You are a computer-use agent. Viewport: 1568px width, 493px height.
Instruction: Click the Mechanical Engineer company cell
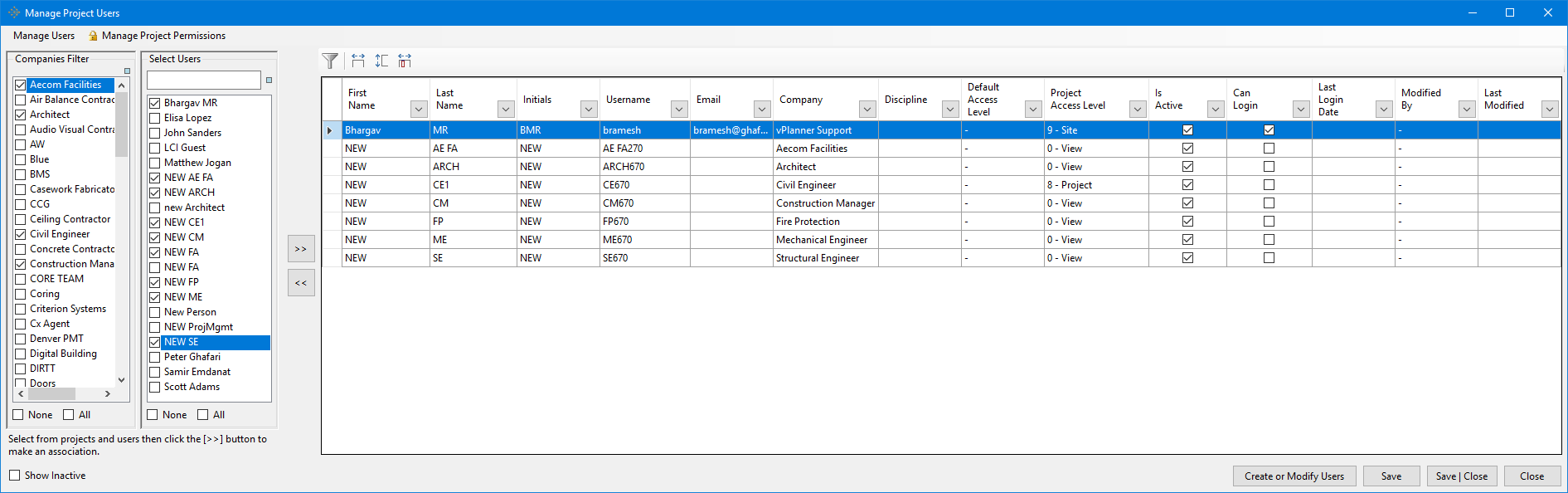(826, 240)
